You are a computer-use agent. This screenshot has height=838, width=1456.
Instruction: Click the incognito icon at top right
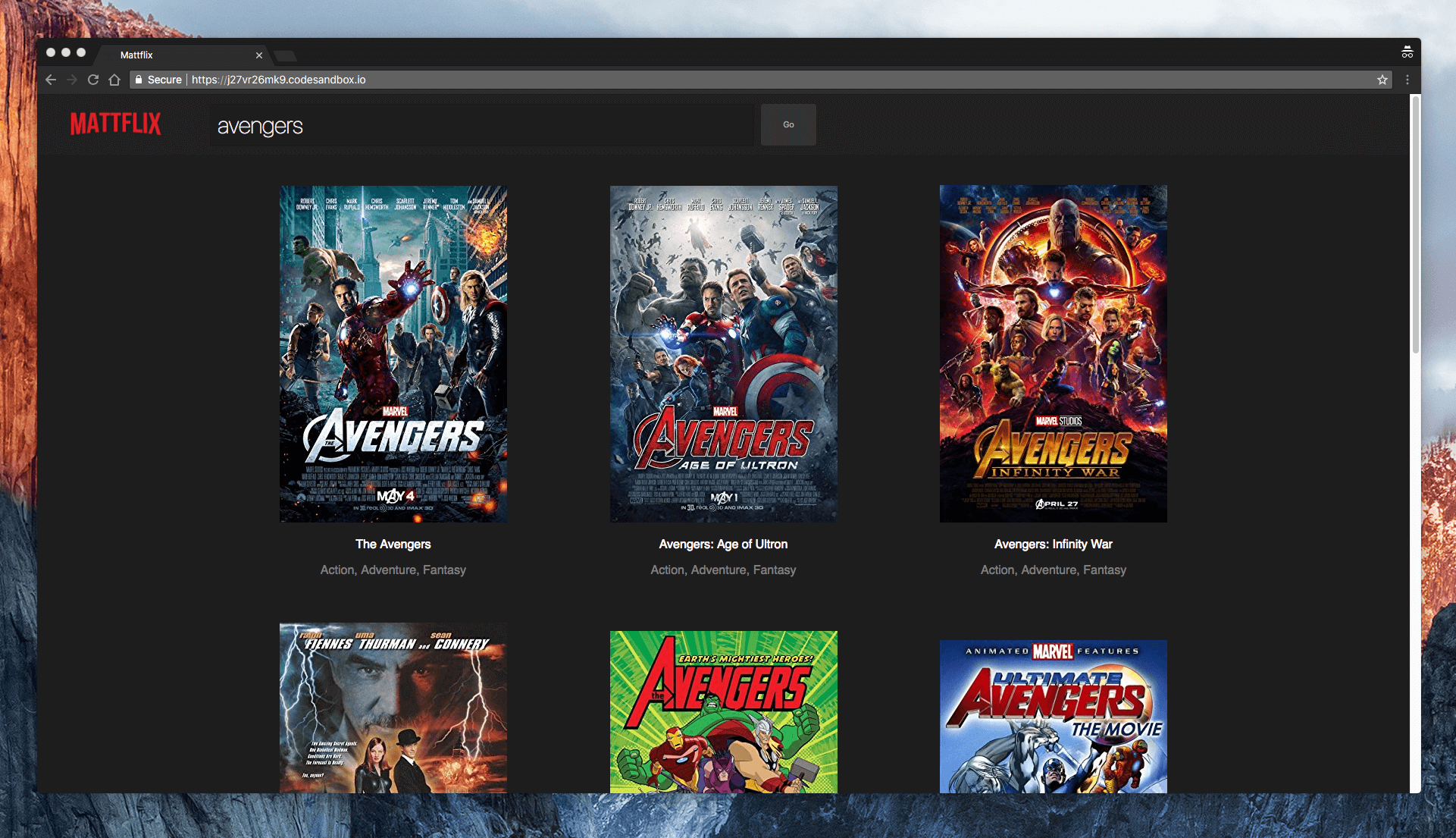click(1407, 52)
